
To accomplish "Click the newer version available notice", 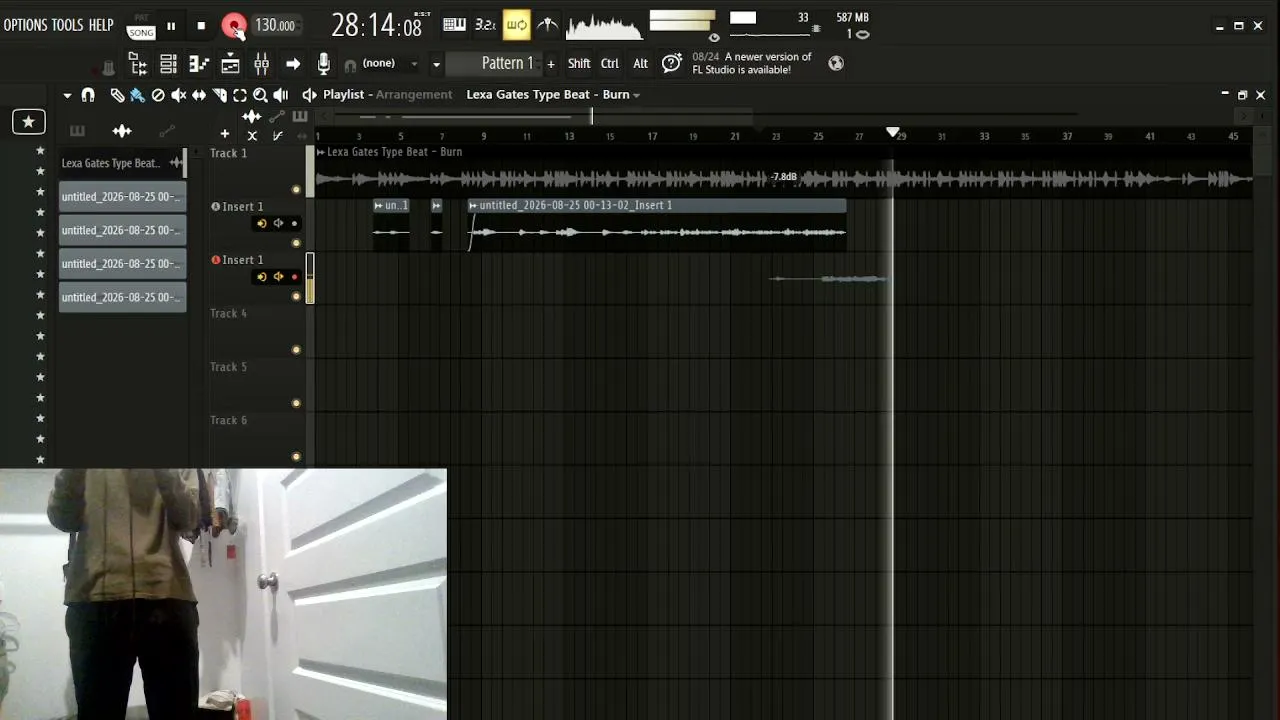I will [752, 63].
